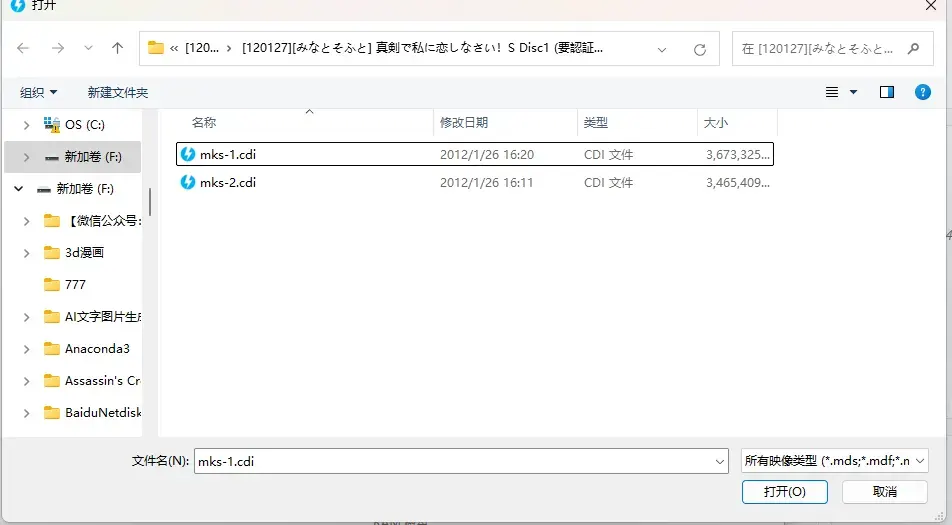Select the Anaconda3 folder
The height and width of the screenshot is (525, 952).
pos(87,348)
